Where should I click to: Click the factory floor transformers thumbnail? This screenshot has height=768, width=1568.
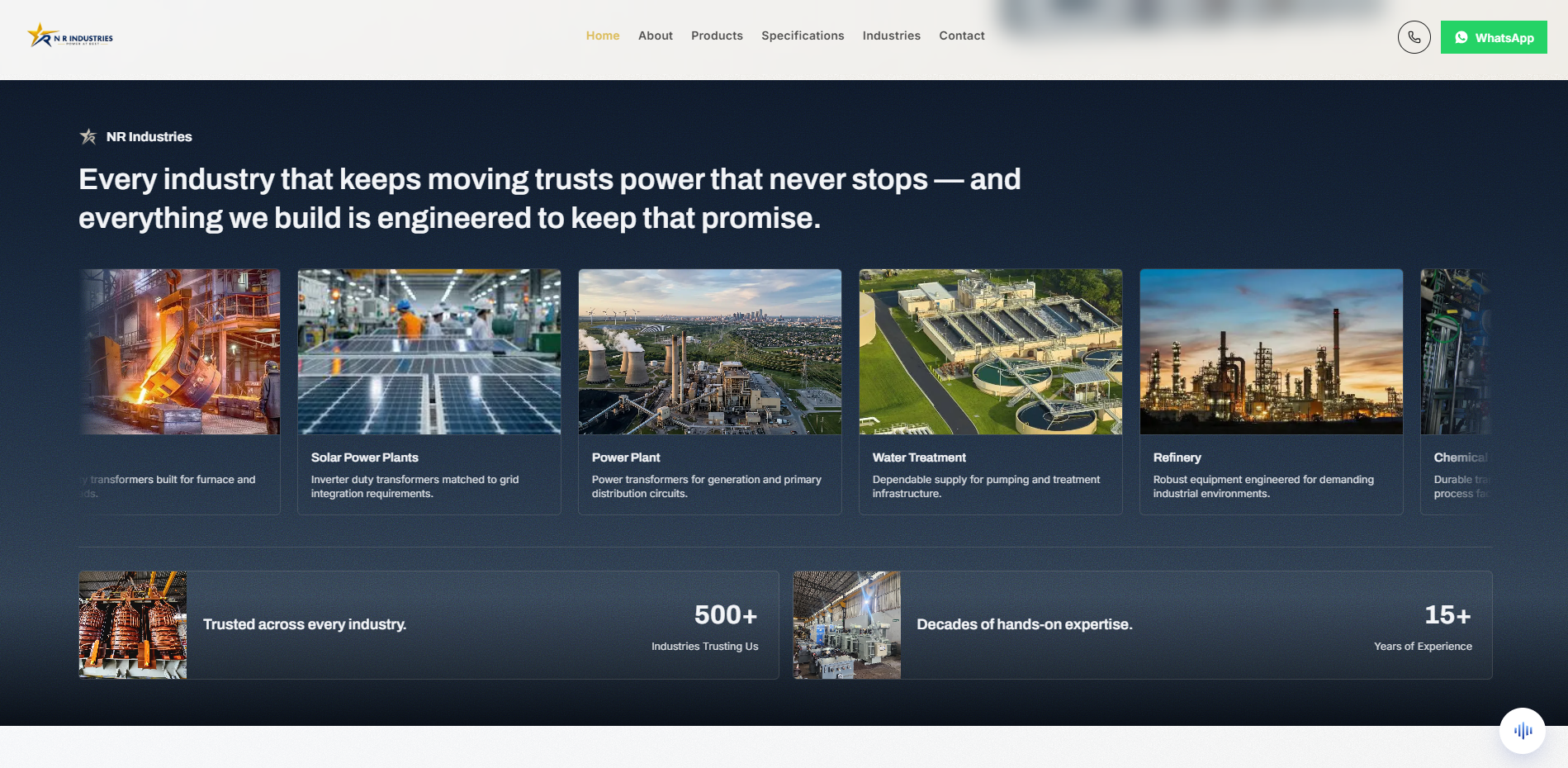(x=847, y=625)
